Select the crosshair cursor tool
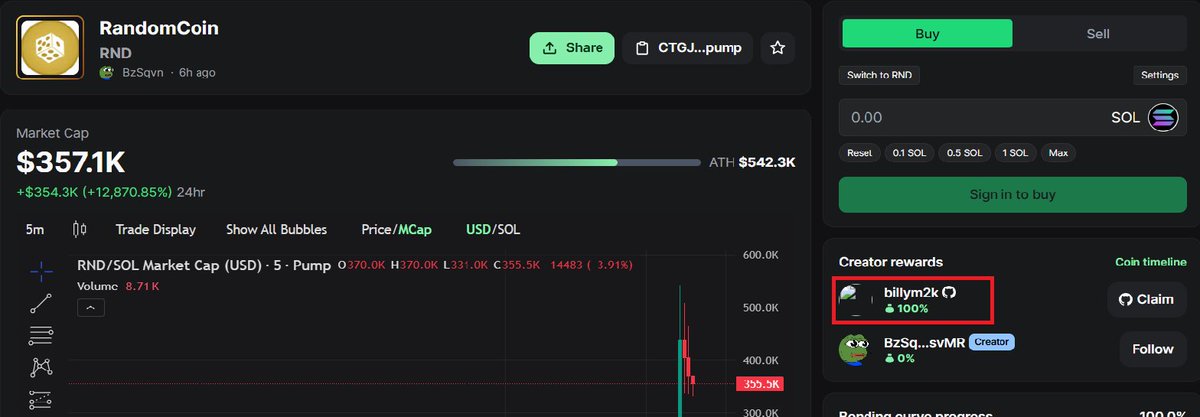The width and height of the screenshot is (1200, 417). [x=41, y=271]
